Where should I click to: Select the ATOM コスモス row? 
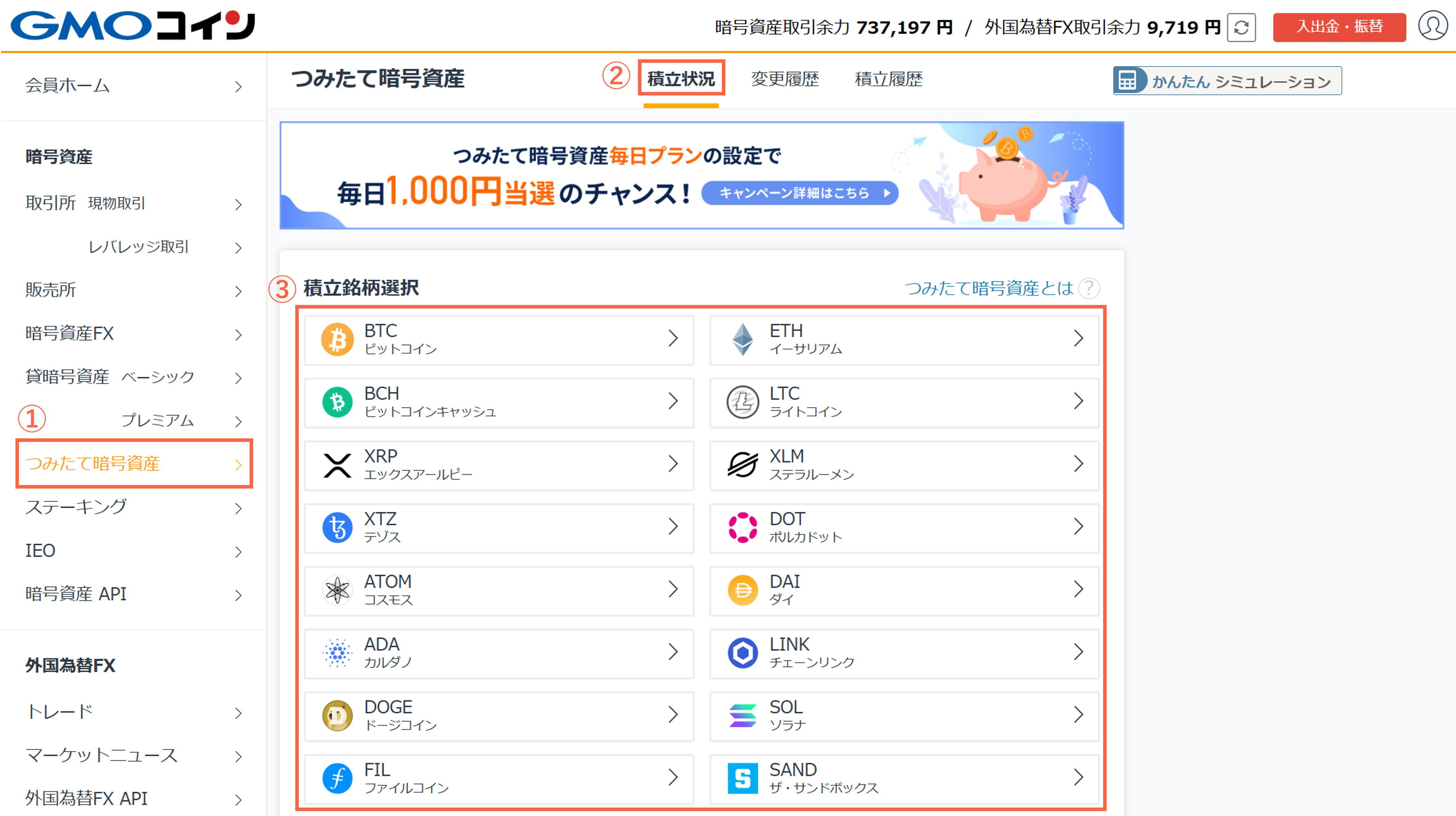499,591
